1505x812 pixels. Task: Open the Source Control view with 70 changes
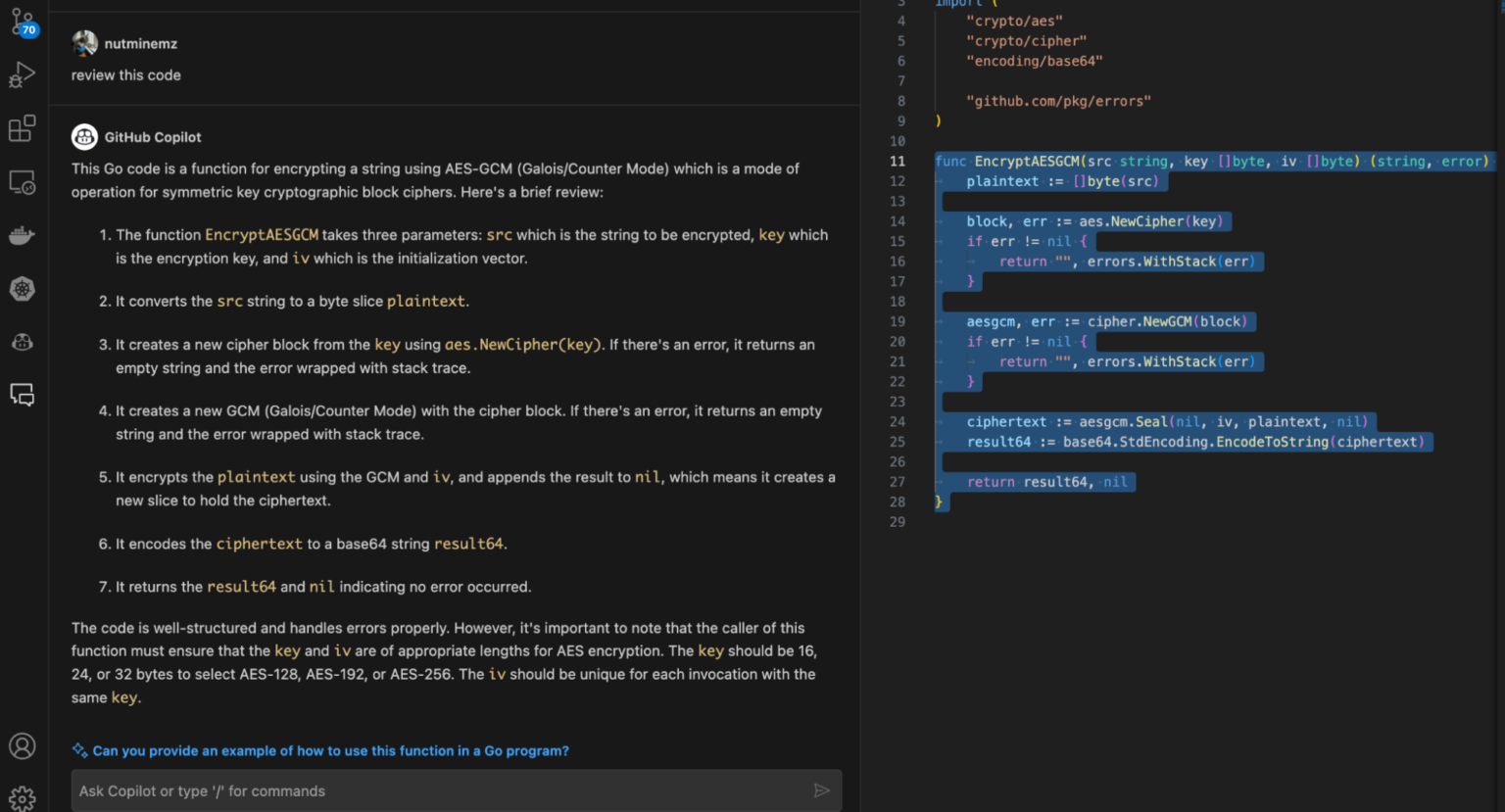23,22
